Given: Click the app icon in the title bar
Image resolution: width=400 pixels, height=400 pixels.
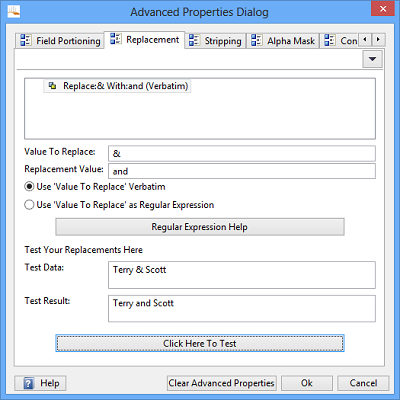Looking at the screenshot, I should click(14, 11).
